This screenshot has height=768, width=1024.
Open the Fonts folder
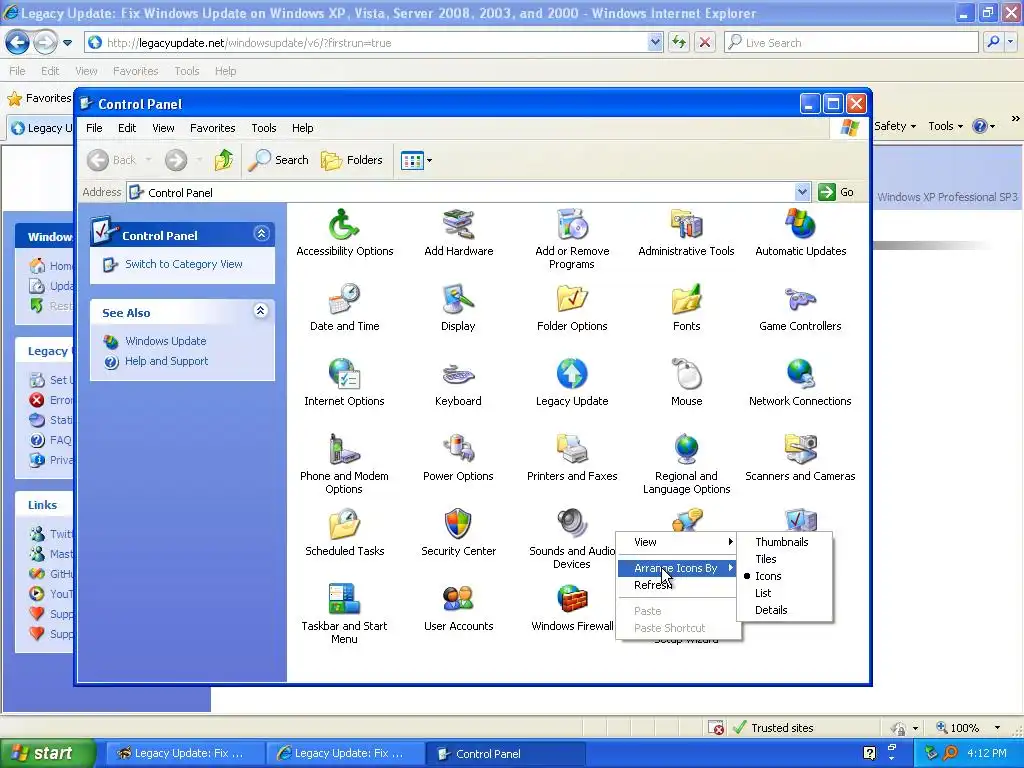pos(686,308)
